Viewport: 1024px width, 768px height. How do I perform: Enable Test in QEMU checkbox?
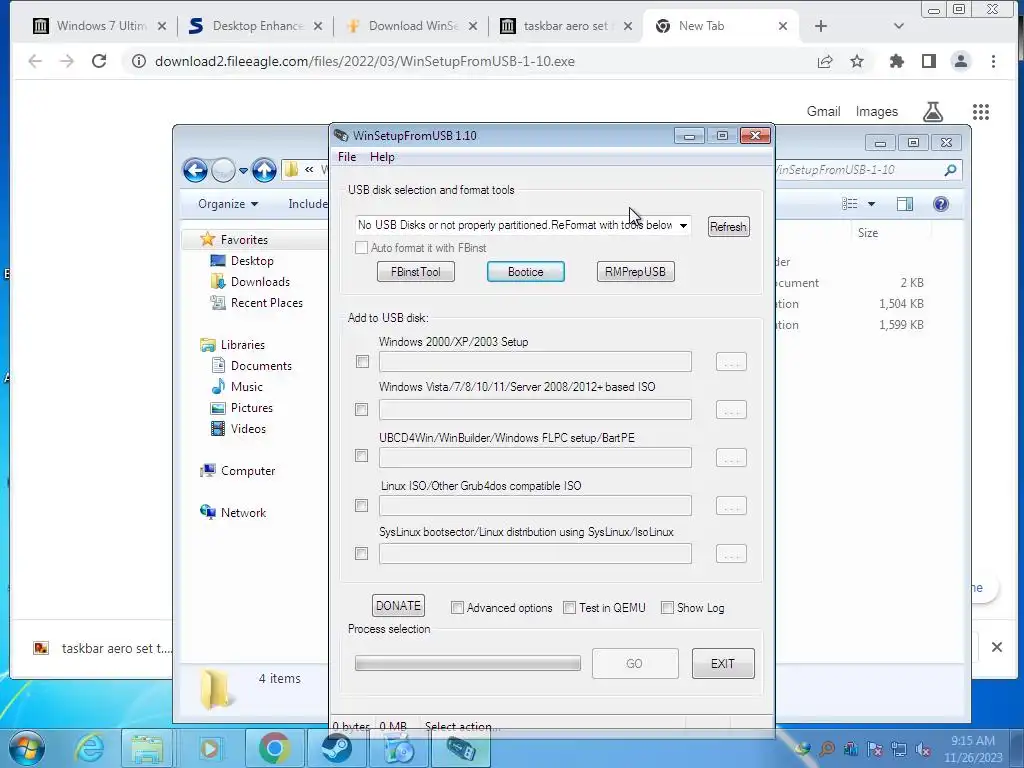[x=569, y=608]
